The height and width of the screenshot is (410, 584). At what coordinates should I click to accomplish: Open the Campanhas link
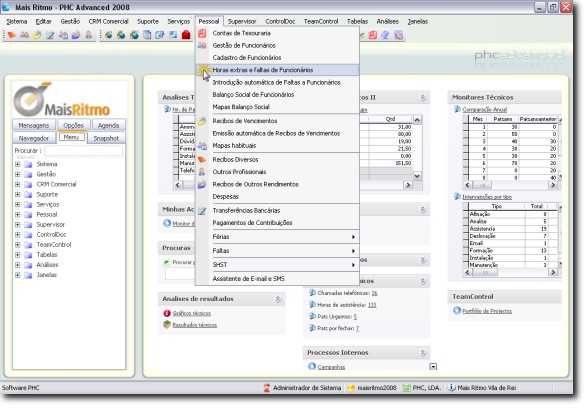[x=331, y=367]
